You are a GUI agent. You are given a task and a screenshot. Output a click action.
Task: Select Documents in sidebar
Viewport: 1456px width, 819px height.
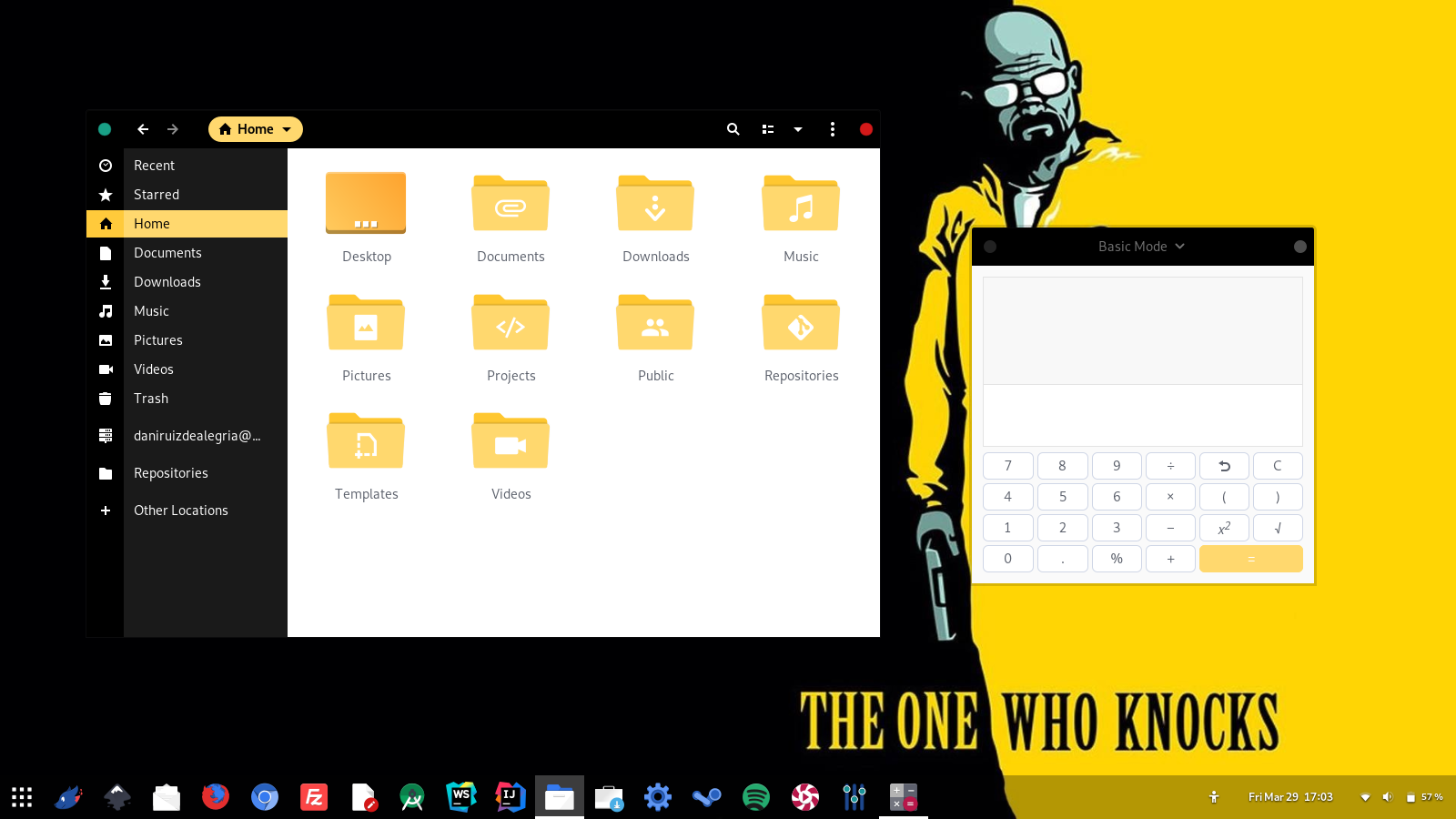[x=187, y=253]
